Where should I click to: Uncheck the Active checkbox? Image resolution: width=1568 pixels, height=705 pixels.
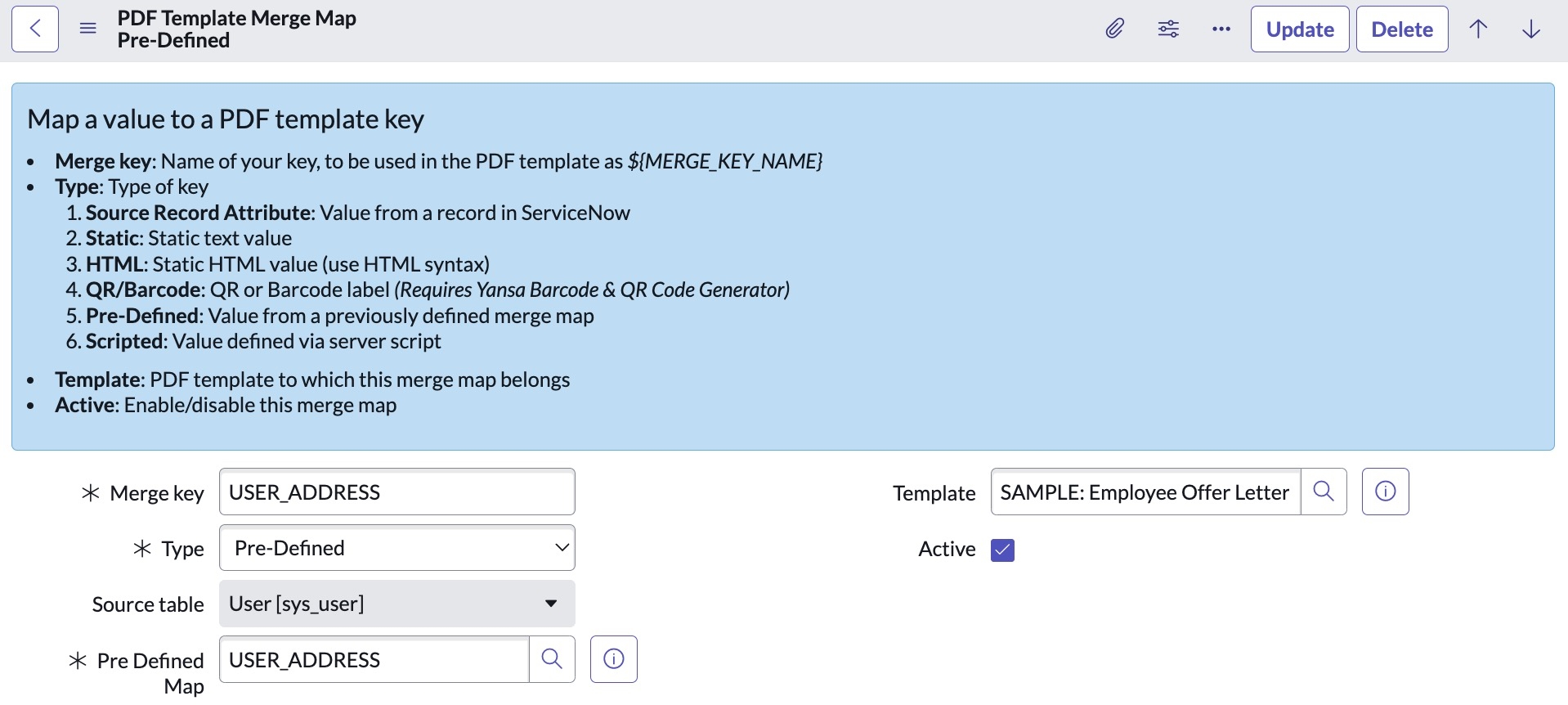tap(1002, 550)
